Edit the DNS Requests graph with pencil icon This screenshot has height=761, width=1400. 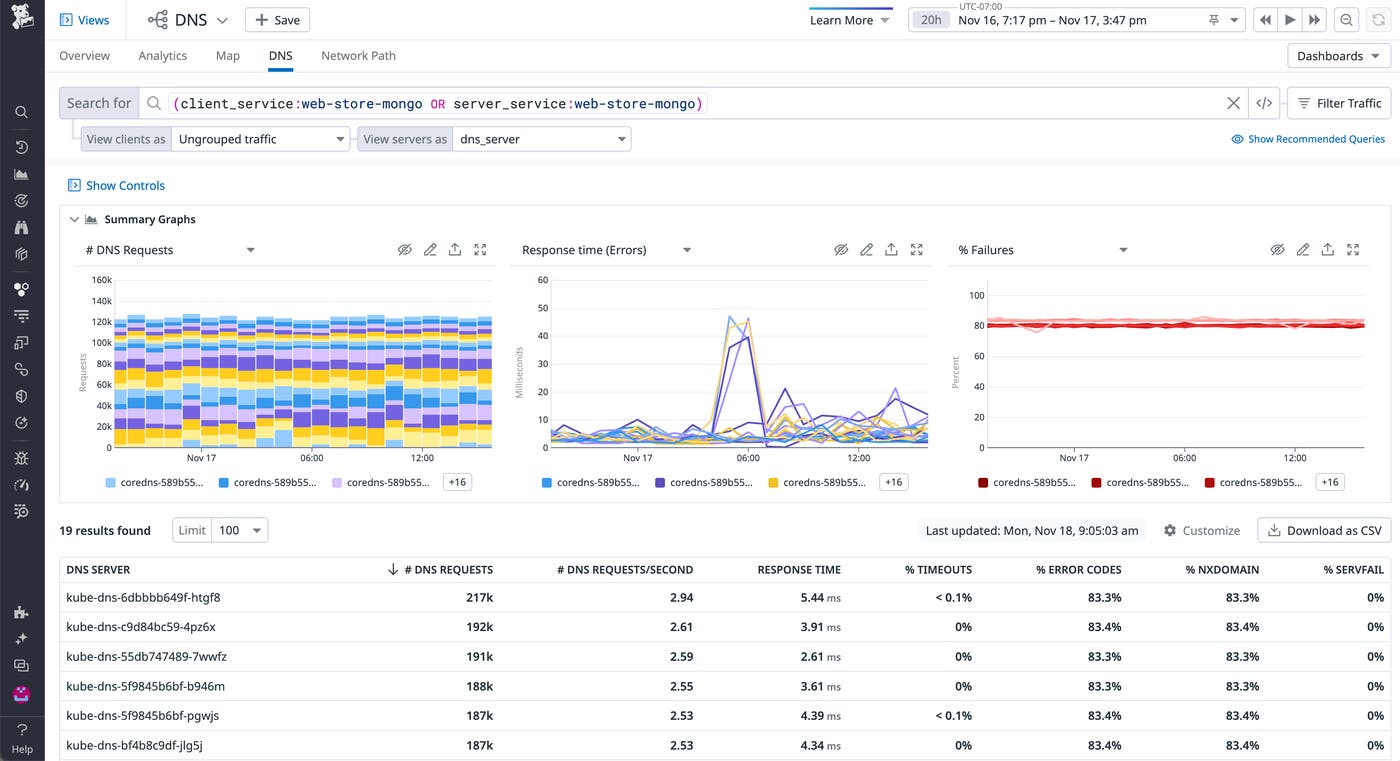click(430, 250)
